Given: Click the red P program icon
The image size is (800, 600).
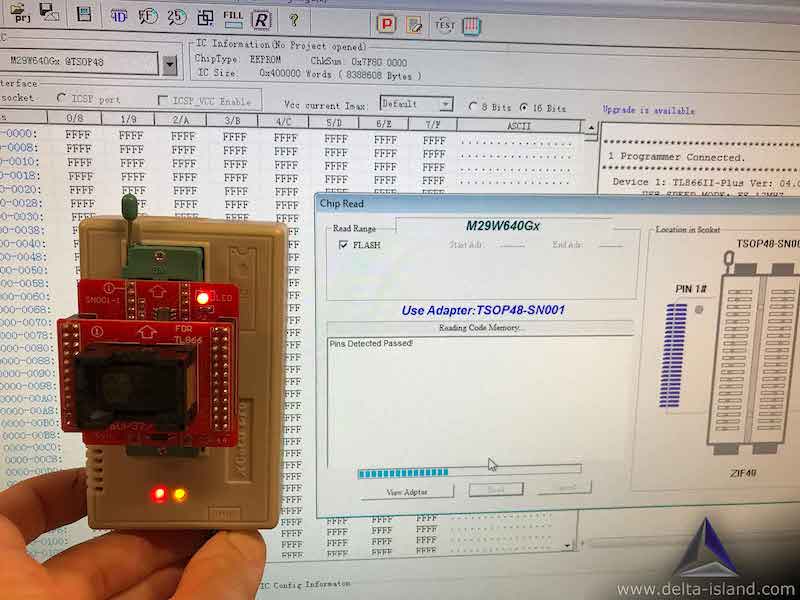Looking at the screenshot, I should pyautogui.click(x=387, y=22).
